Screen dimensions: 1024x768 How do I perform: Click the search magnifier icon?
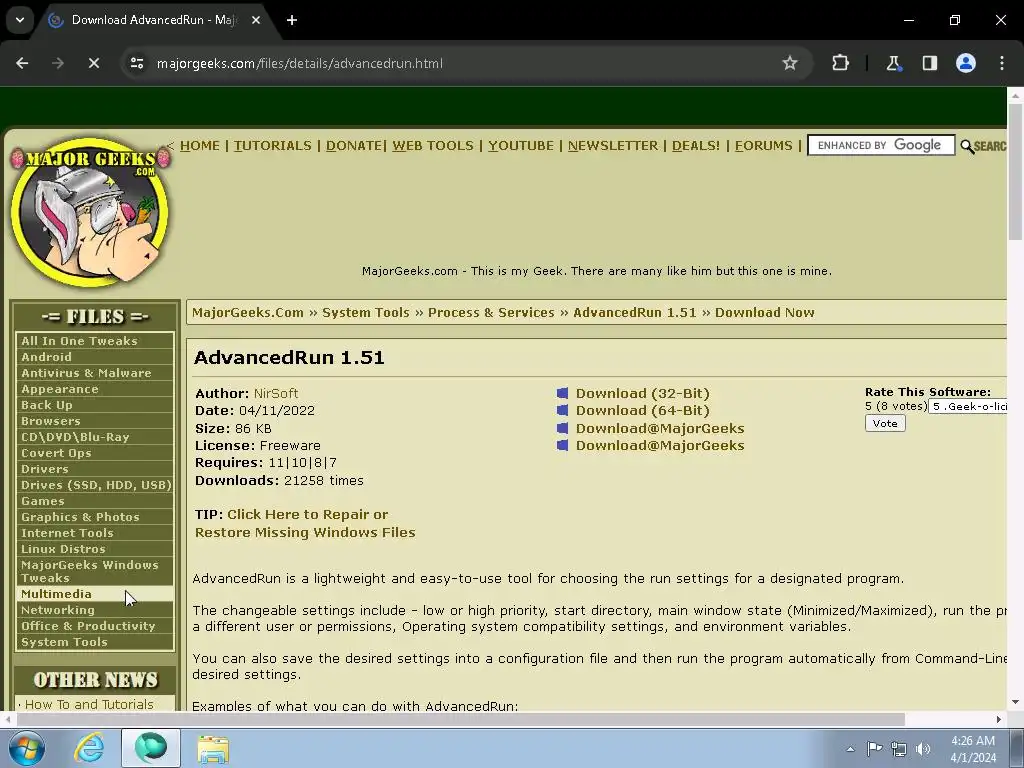(967, 146)
